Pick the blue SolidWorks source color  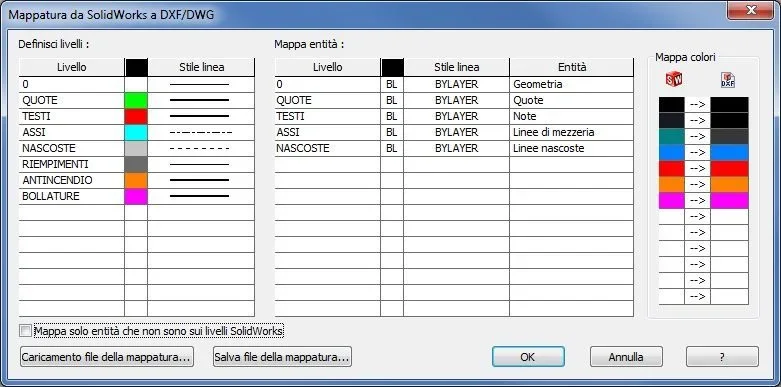point(671,152)
